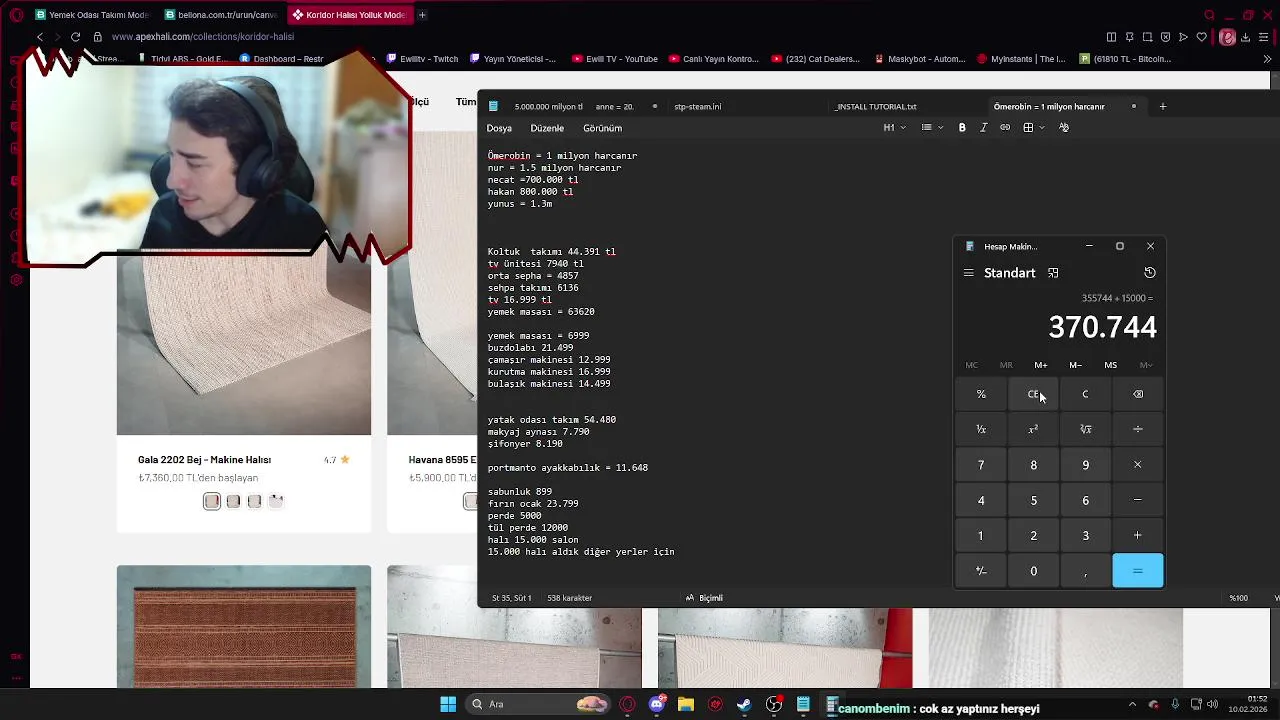Click the square root key
The image size is (1280, 720).
coord(1085,429)
